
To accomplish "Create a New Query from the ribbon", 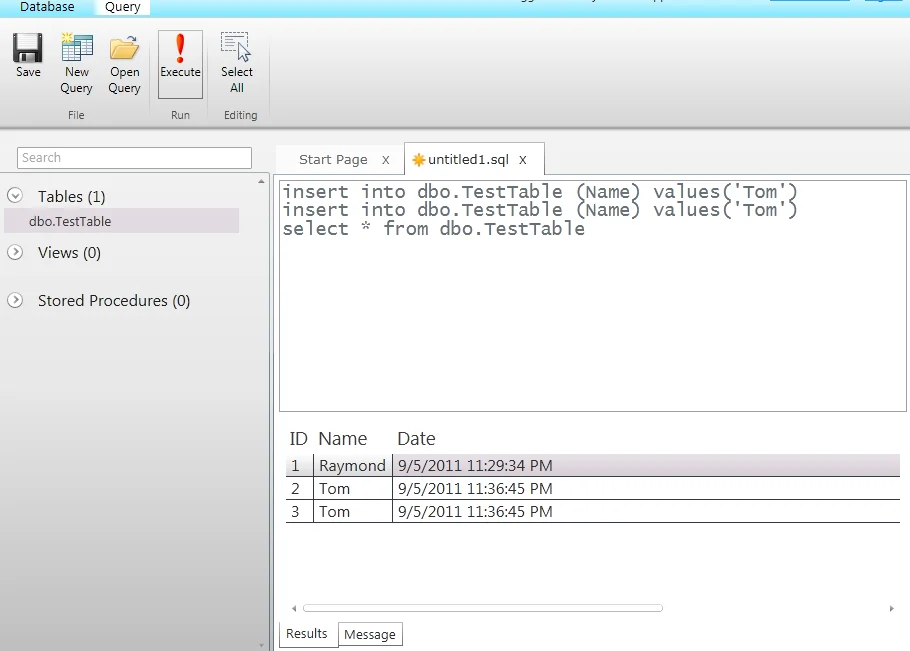I will 77,48.
